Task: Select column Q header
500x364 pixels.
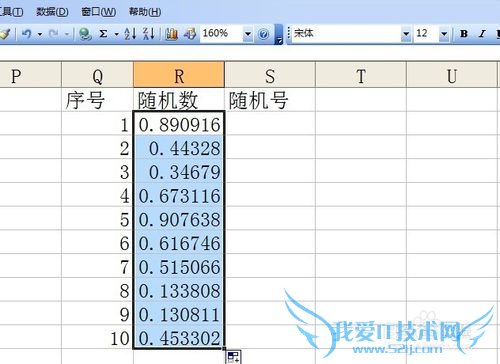Action: (97, 75)
